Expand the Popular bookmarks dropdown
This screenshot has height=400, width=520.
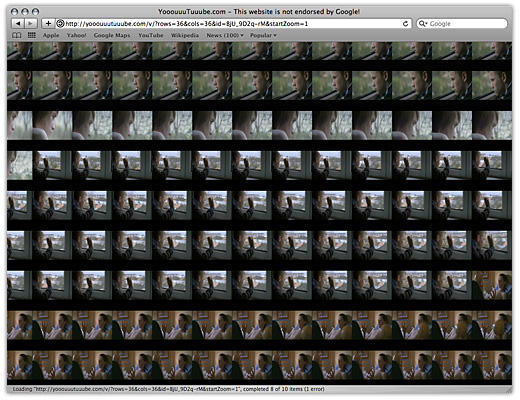click(x=263, y=35)
